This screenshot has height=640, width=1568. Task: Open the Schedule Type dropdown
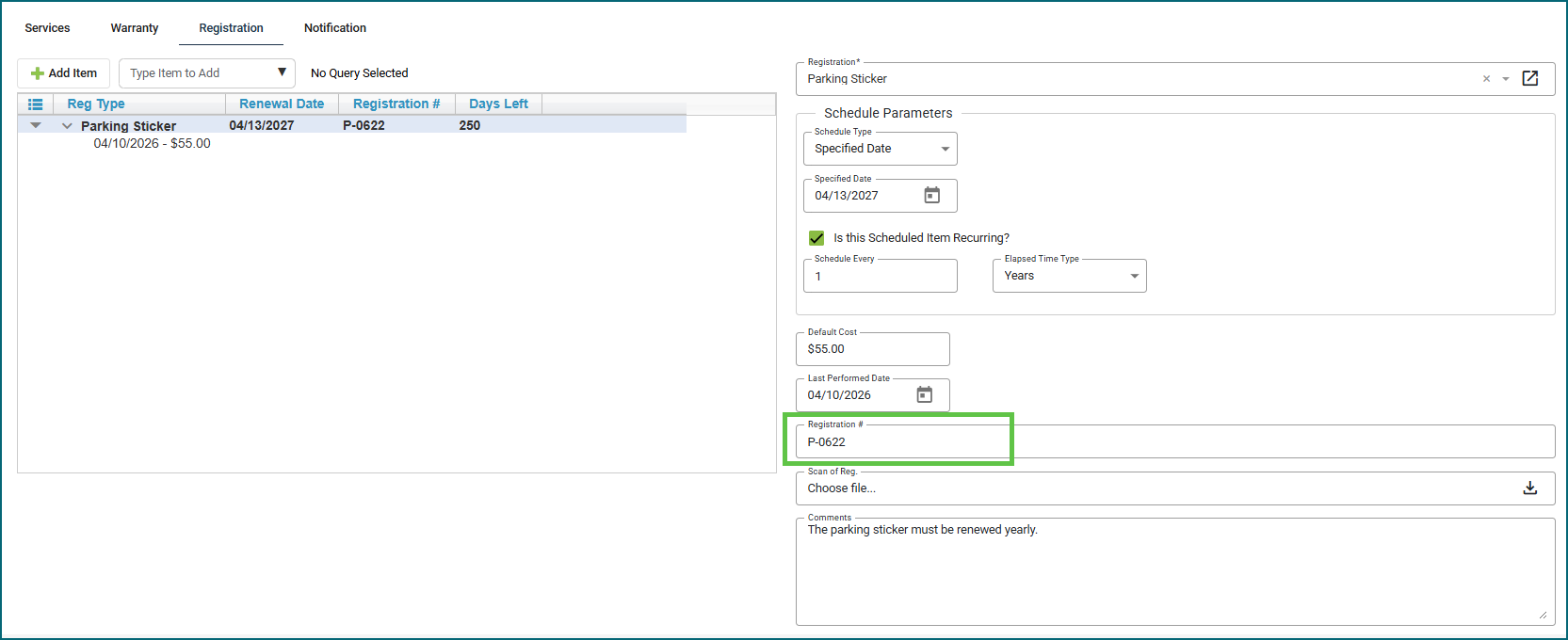(x=881, y=149)
